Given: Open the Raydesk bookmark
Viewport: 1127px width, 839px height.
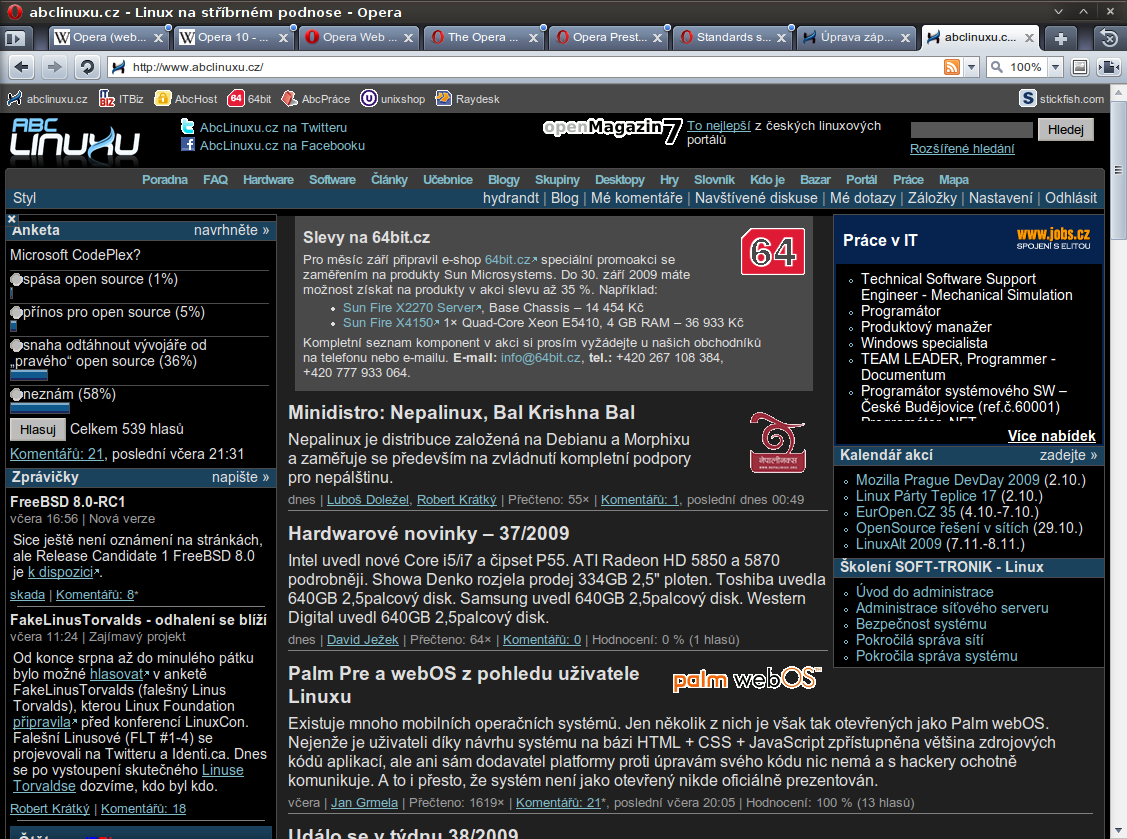Looking at the screenshot, I should pos(467,99).
